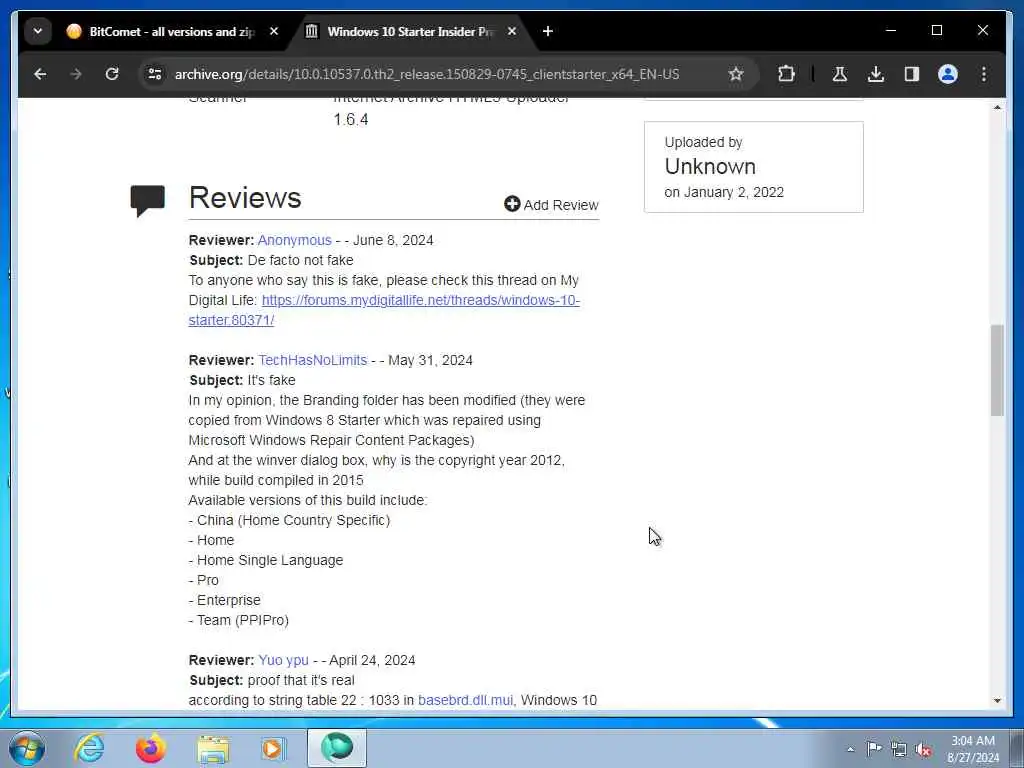The image size is (1024, 768).
Task: Open the mydigitallife forum thread link
Action: (x=384, y=310)
